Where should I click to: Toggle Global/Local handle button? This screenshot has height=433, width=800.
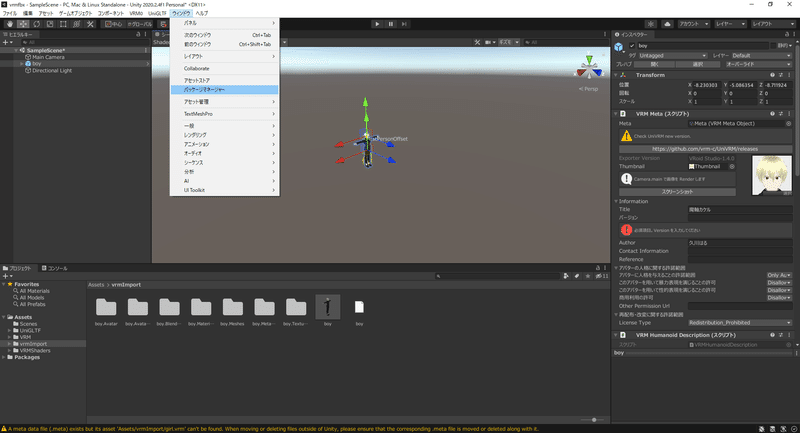[x=139, y=24]
